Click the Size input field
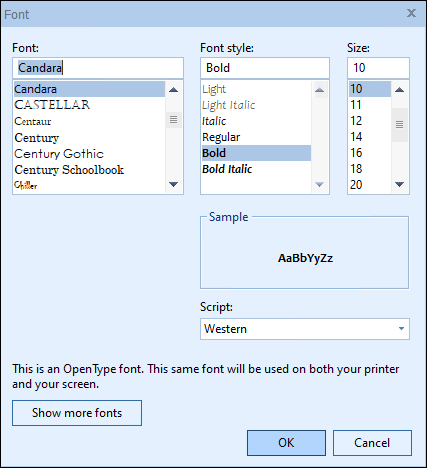 [x=378, y=68]
